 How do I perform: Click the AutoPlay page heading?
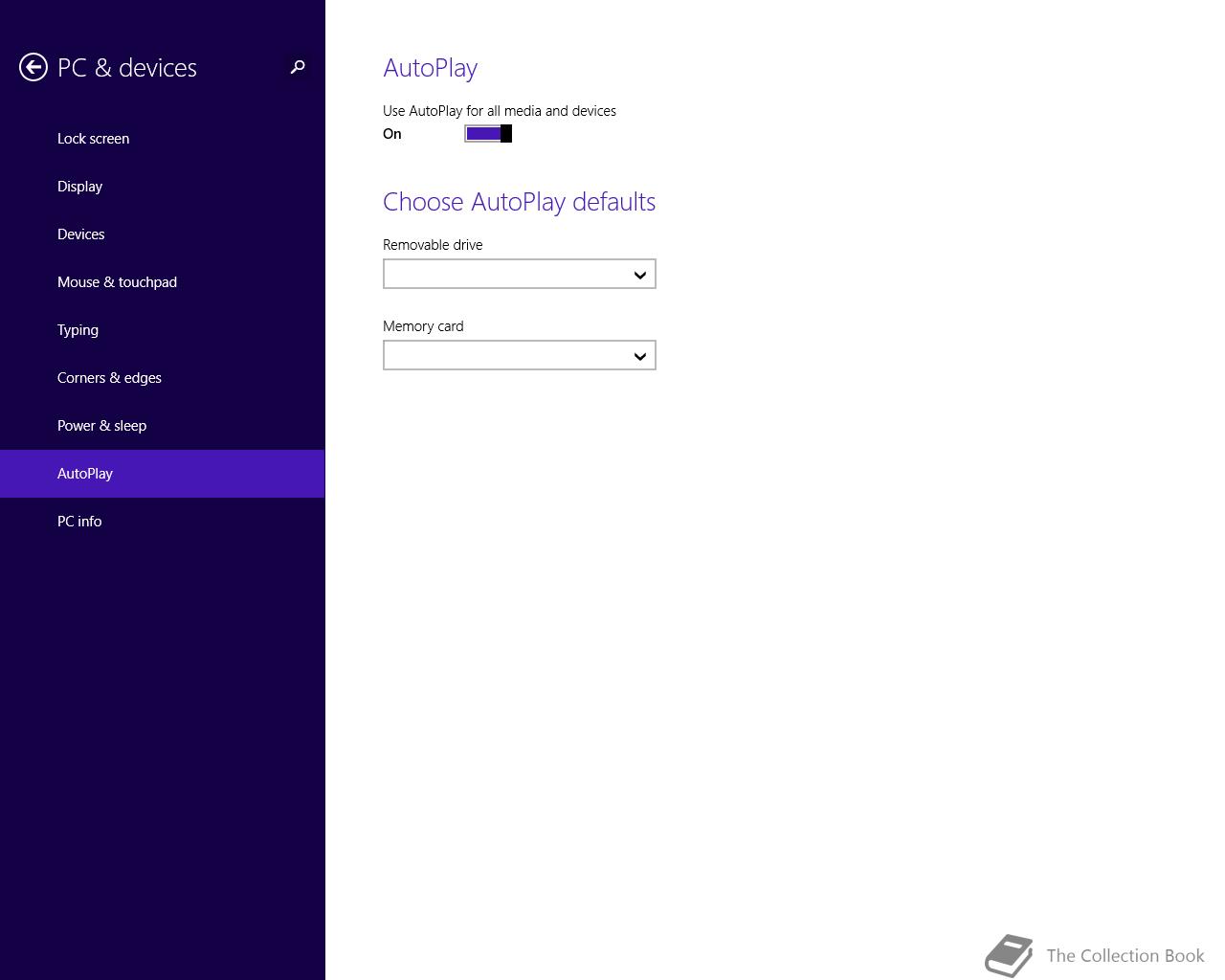point(430,68)
